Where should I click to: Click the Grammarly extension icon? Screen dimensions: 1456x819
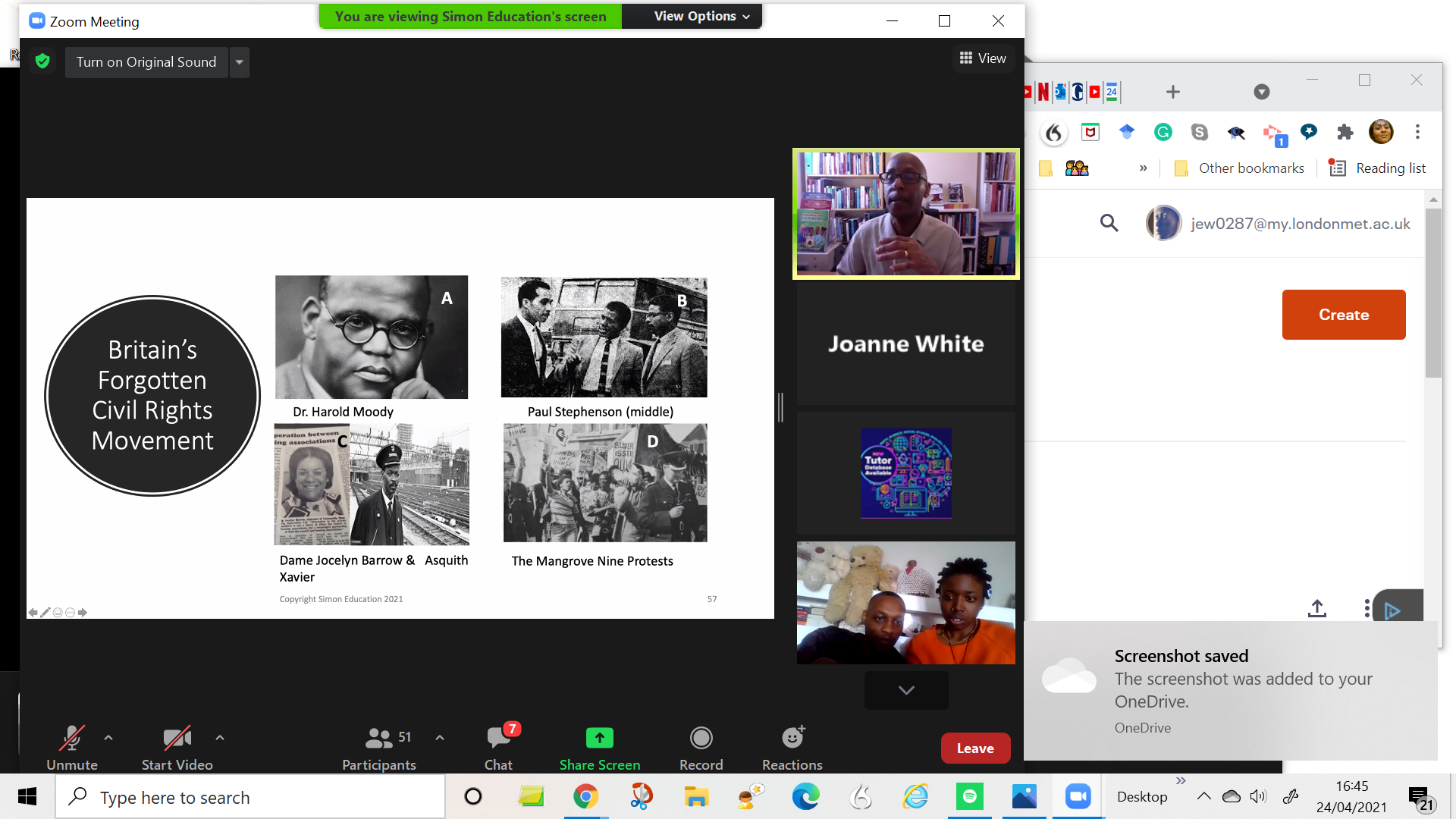[x=1163, y=133]
